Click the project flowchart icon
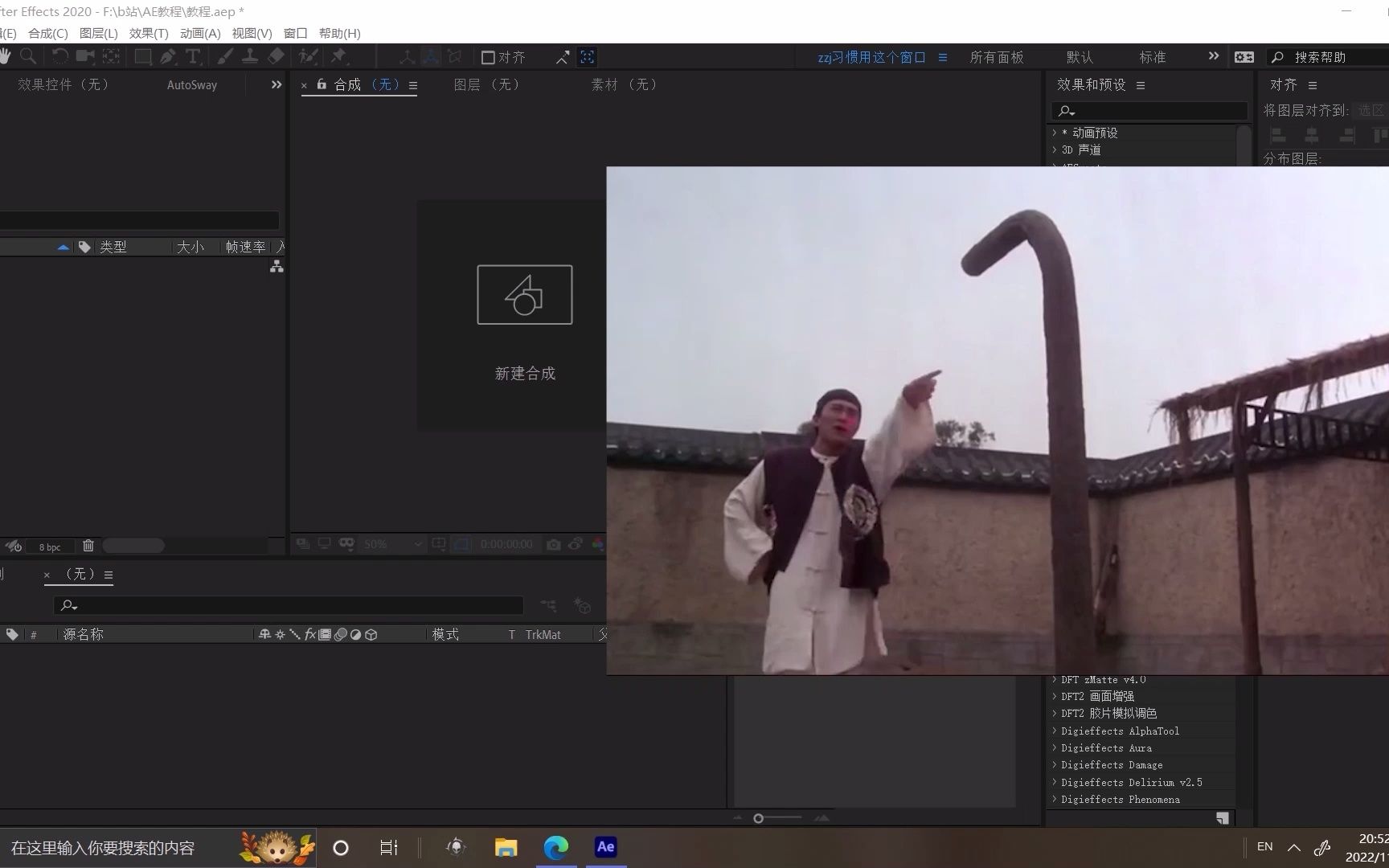 (277, 267)
